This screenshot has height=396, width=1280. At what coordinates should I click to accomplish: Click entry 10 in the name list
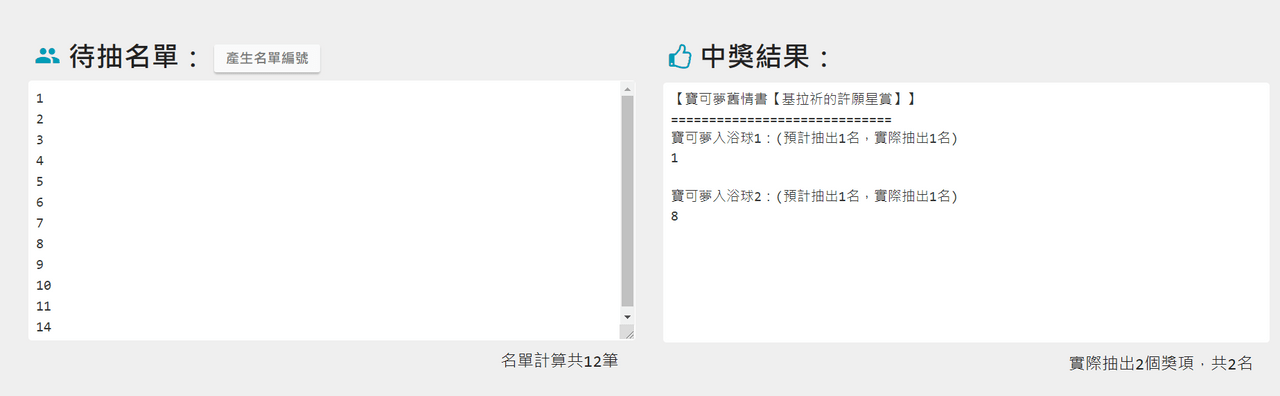43,286
